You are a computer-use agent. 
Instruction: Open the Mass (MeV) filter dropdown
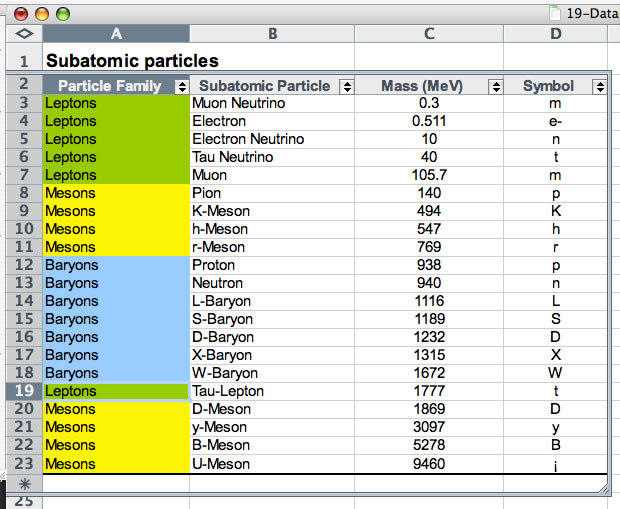click(x=495, y=86)
